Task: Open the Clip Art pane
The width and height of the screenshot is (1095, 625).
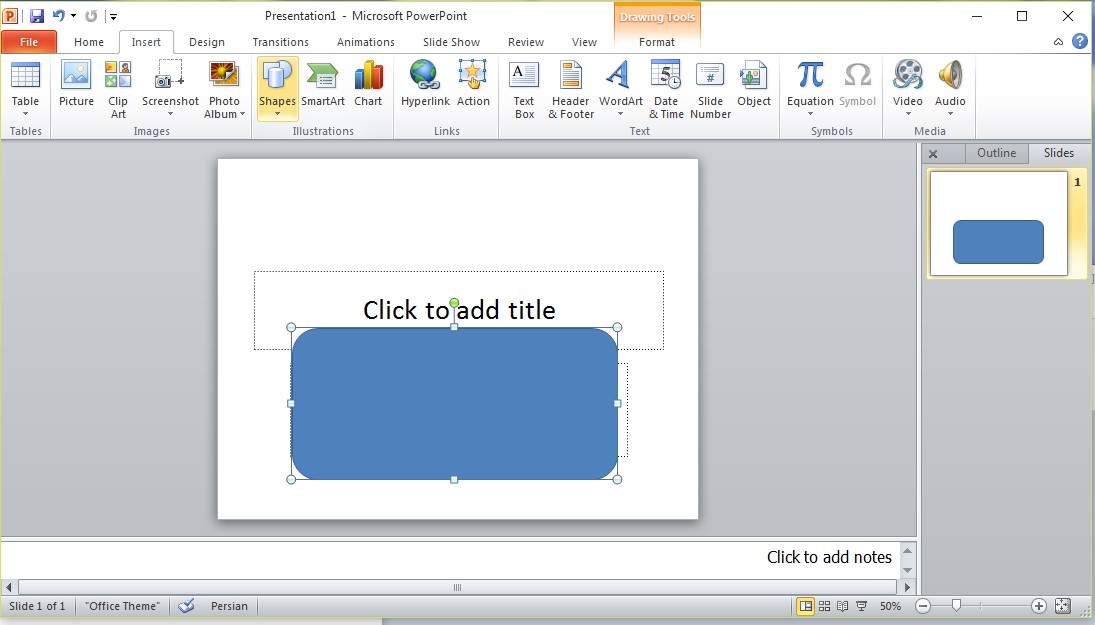Action: (x=118, y=87)
